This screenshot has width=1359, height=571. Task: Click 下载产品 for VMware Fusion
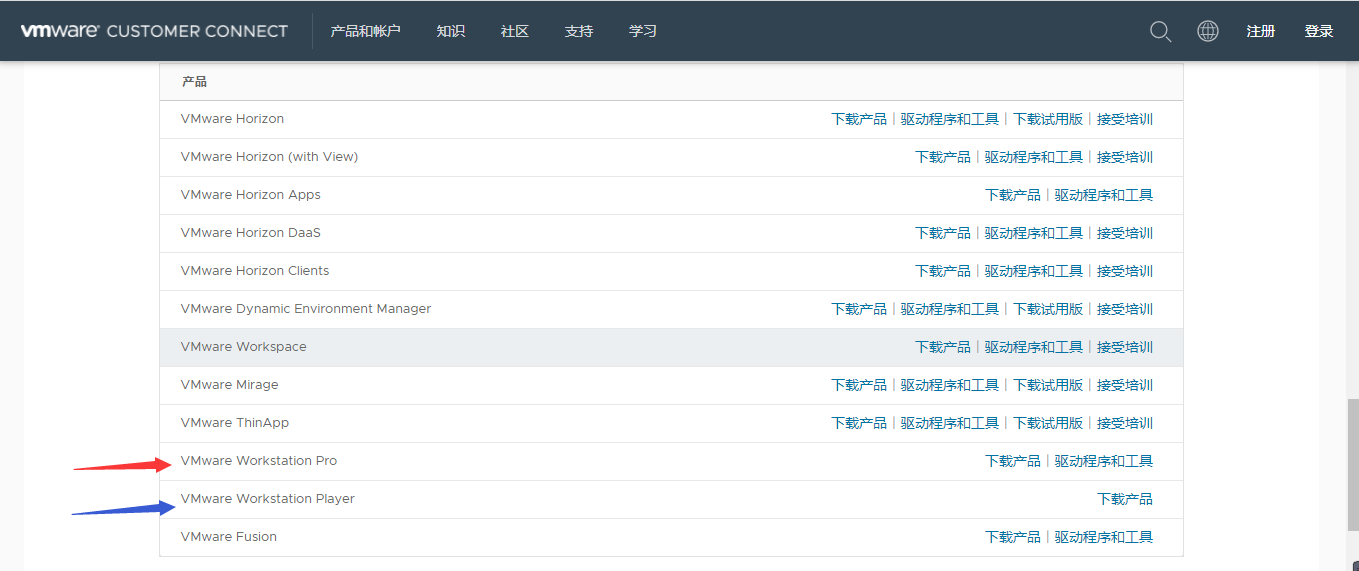pos(1013,537)
